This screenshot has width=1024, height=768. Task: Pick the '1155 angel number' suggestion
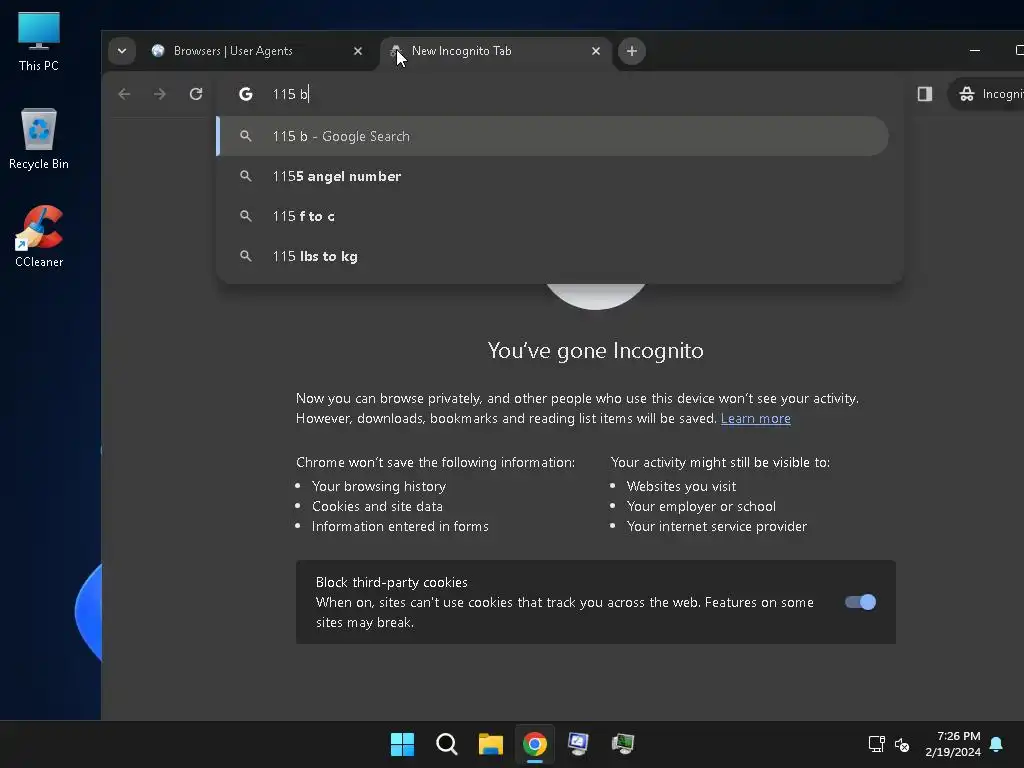[x=552, y=176]
